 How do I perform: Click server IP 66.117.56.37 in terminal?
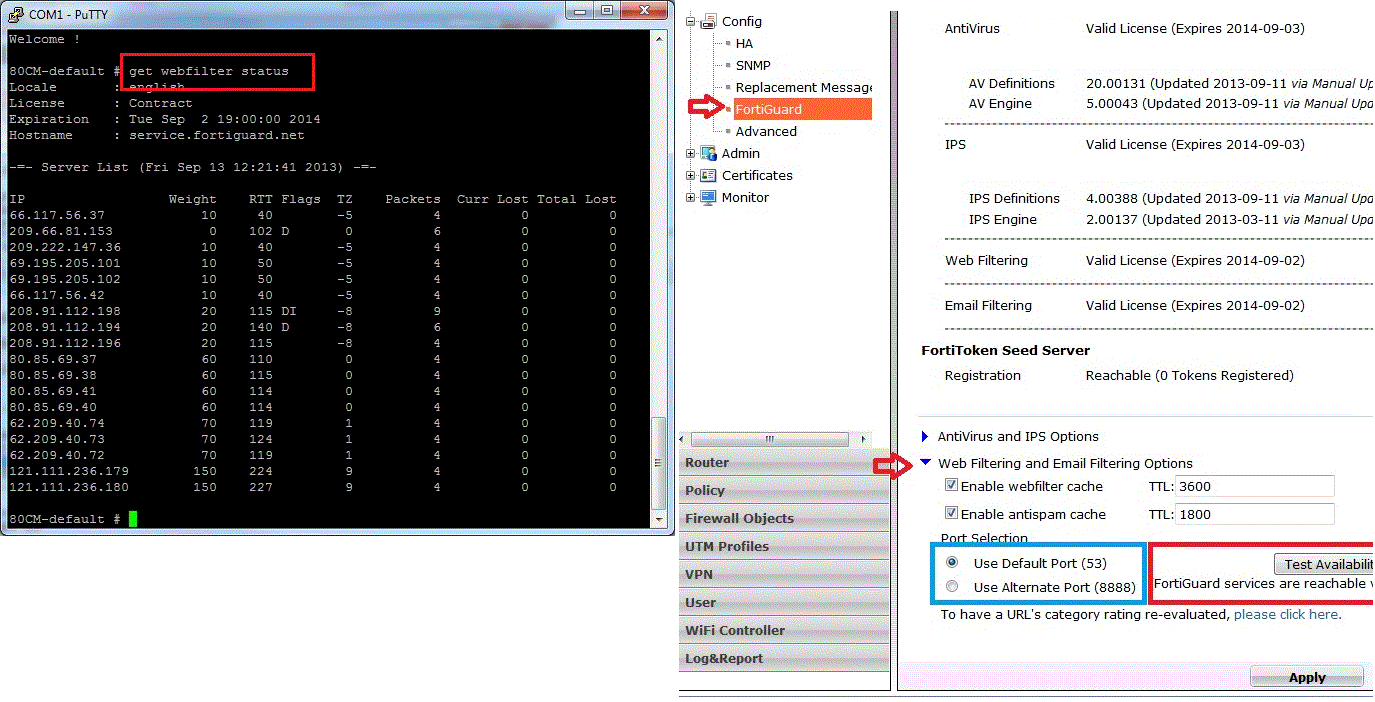pos(57,215)
